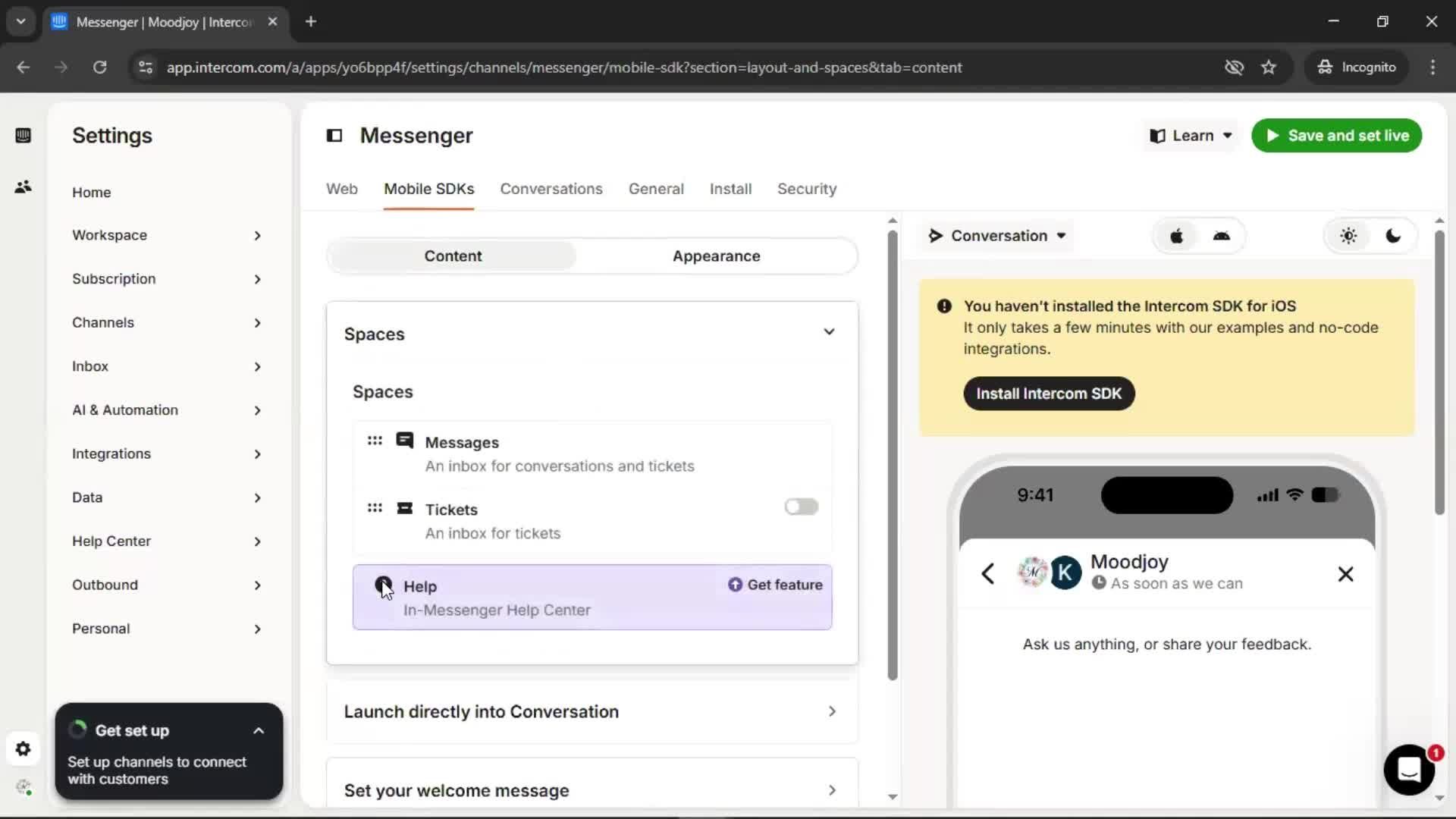
Task: Open the Contacts people icon in left rail
Action: 23,187
